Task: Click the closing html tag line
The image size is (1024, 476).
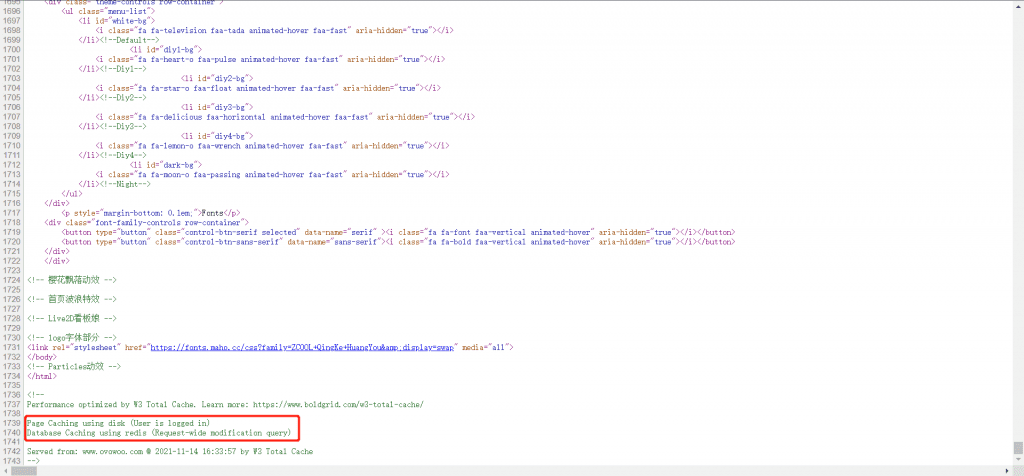Action: 43,376
